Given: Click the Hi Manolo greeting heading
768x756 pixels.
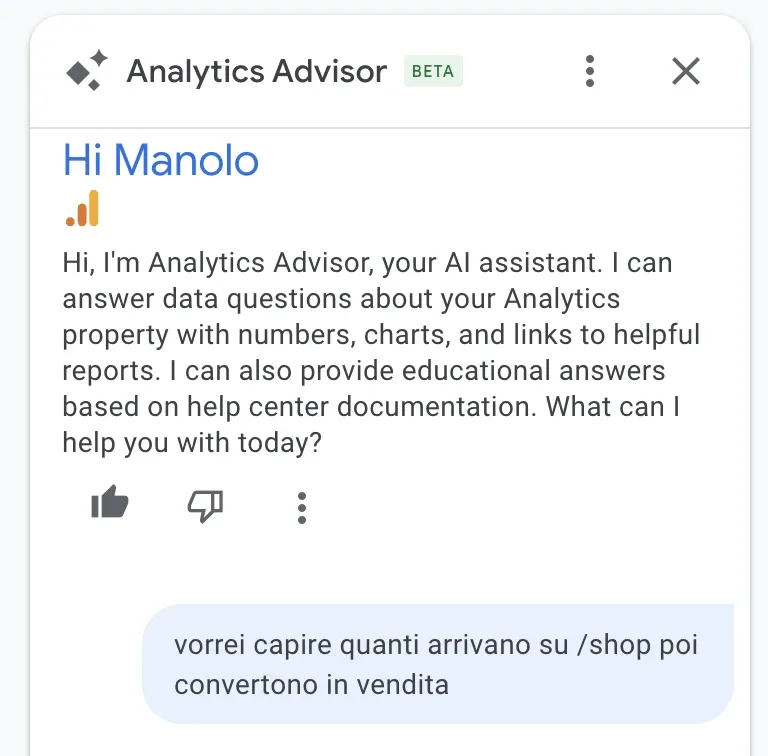Looking at the screenshot, I should tap(161, 160).
